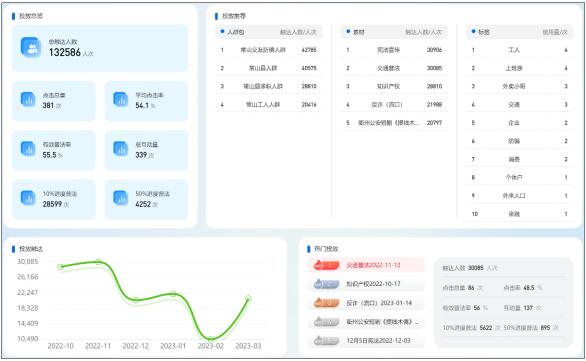Click the chart data point above 2023-02
This screenshot has height=361, width=586.
coord(211,339)
